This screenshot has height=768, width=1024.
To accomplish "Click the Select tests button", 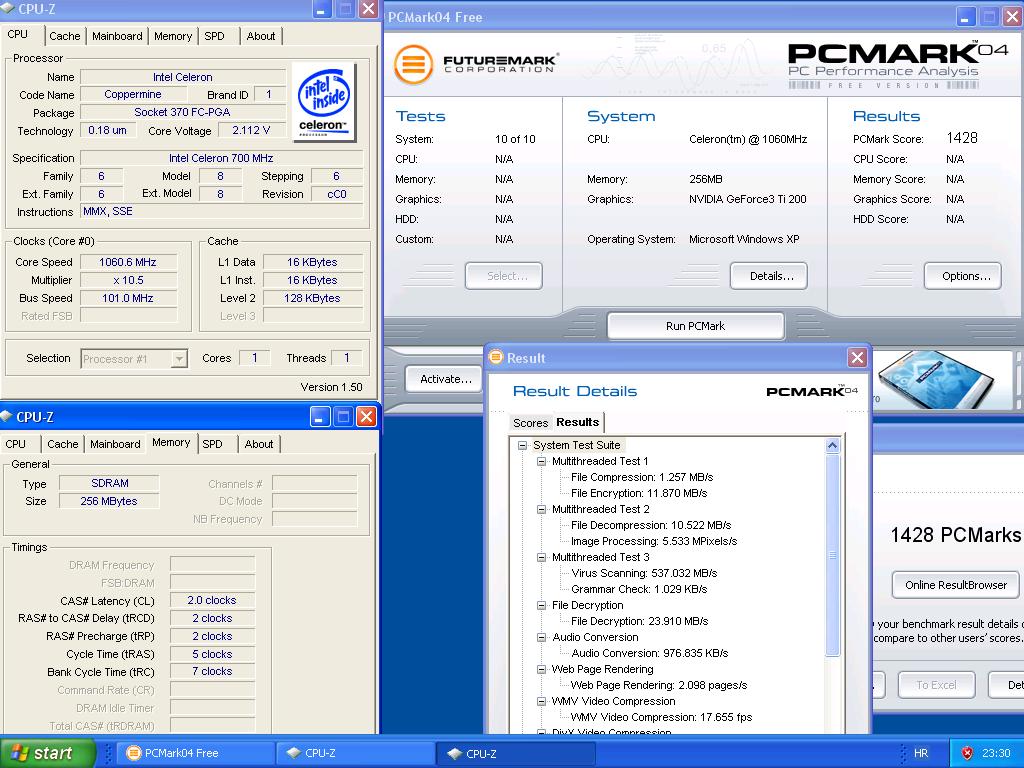I will (x=504, y=276).
